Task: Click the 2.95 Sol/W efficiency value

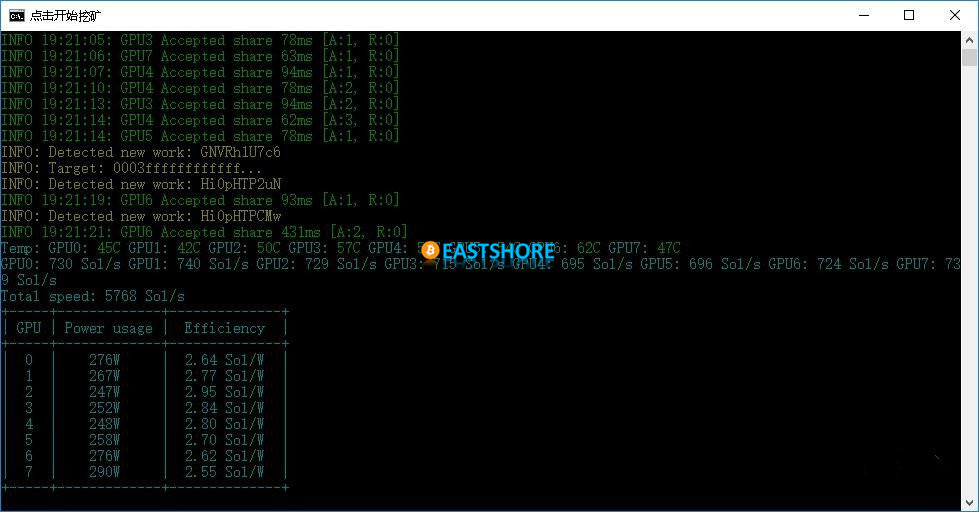Action: pos(225,392)
